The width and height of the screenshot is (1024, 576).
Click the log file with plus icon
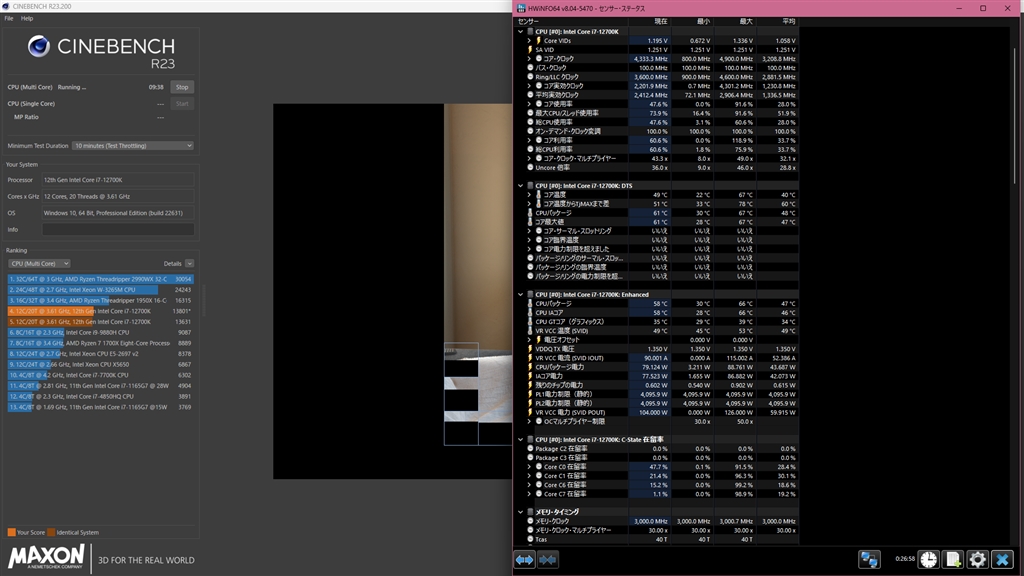point(953,559)
